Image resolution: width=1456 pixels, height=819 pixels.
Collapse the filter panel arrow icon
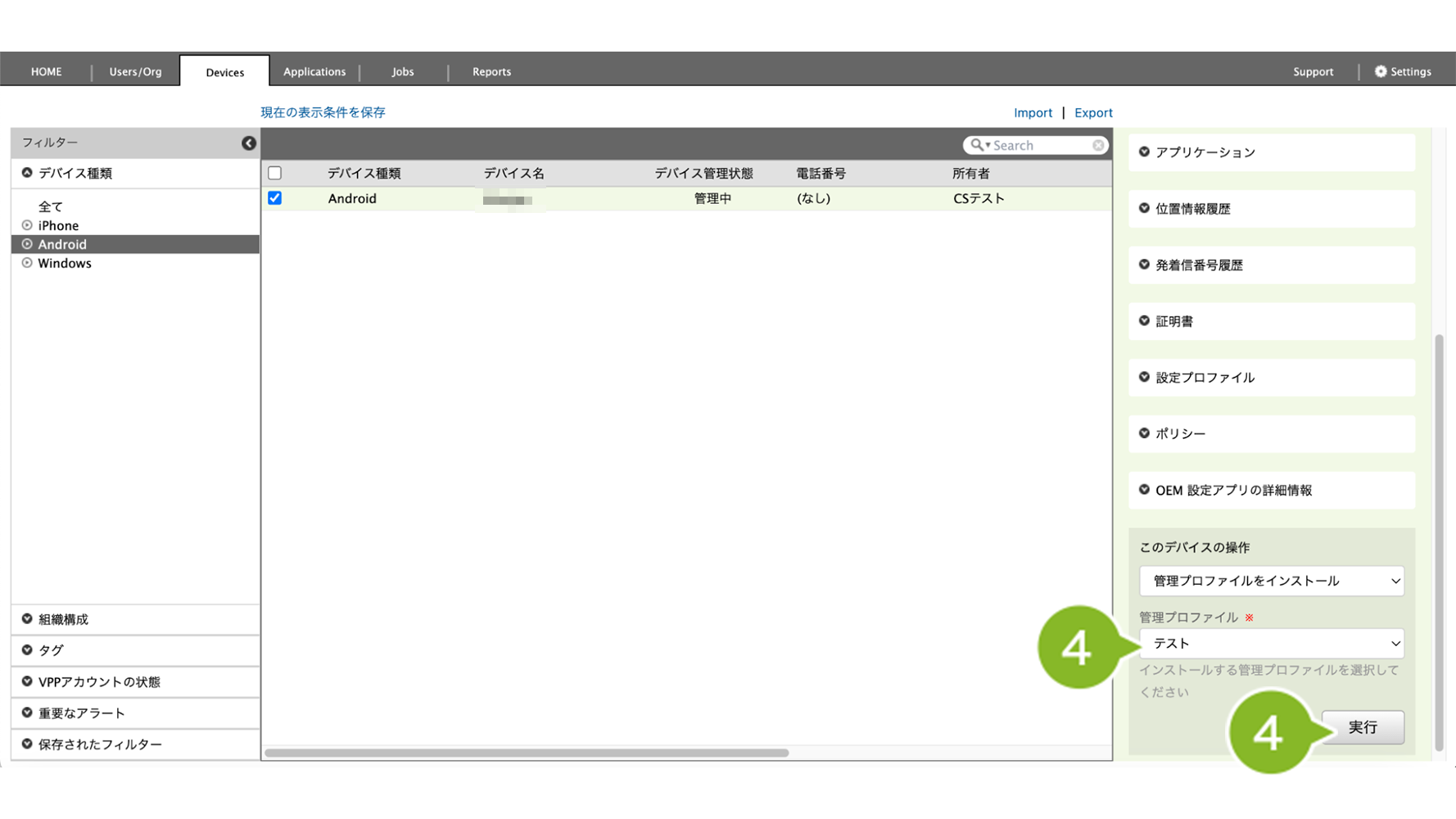248,143
